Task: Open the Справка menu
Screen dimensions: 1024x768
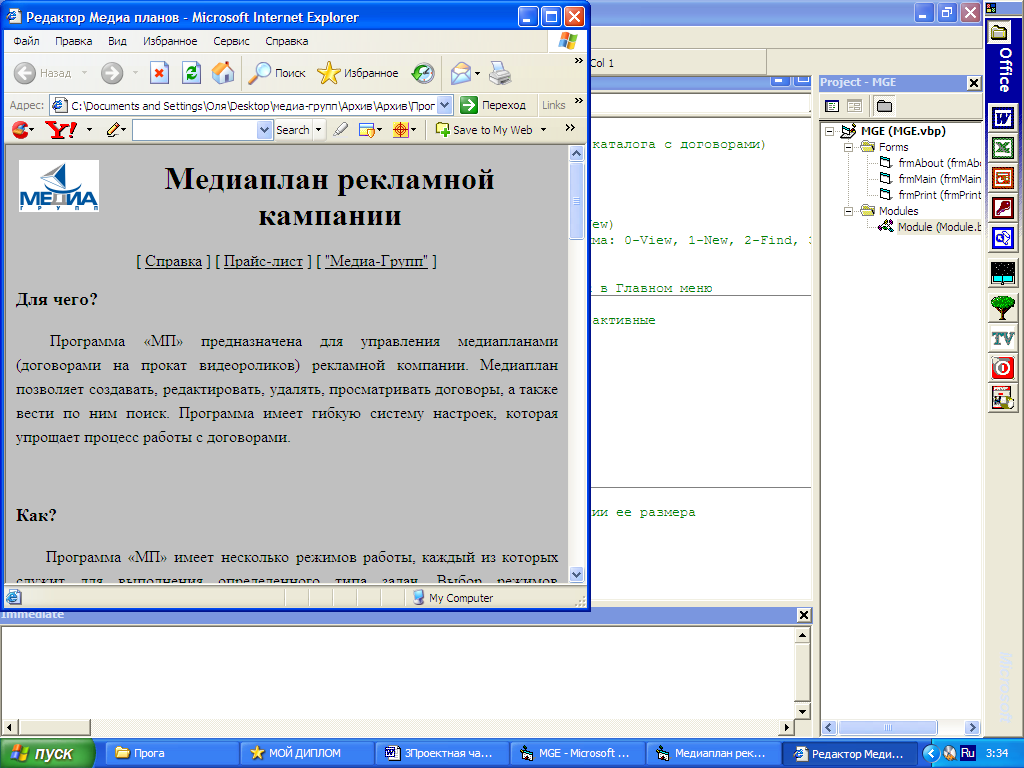Action: coord(286,41)
